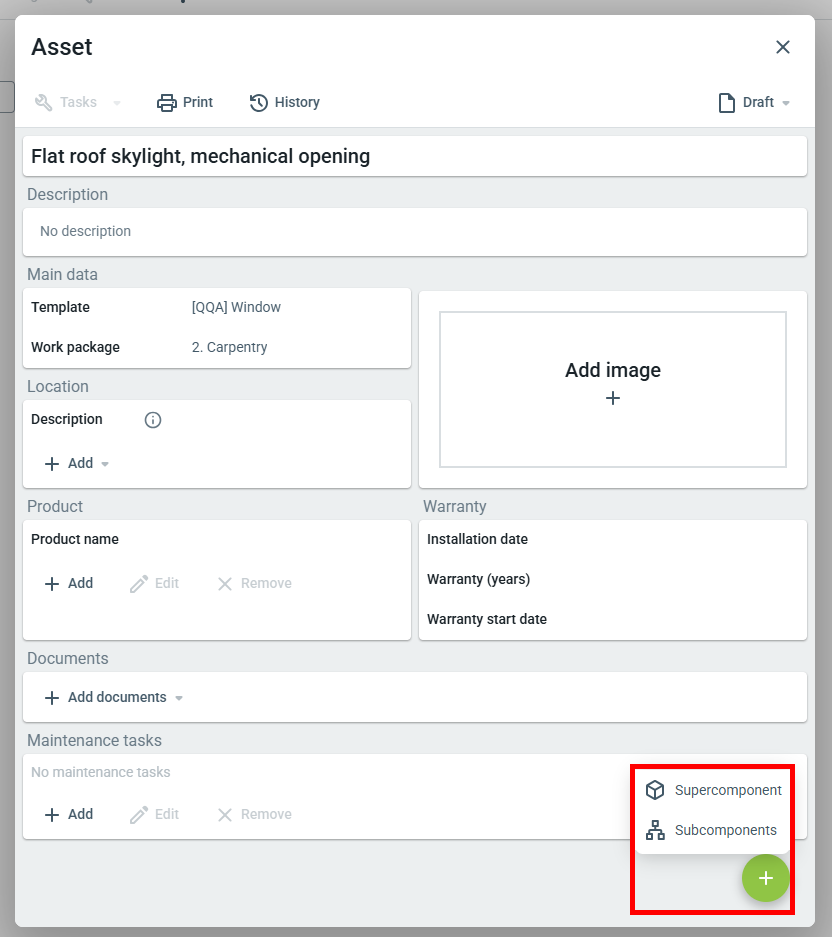
Task: Click Remove in the Product section
Action: point(254,583)
